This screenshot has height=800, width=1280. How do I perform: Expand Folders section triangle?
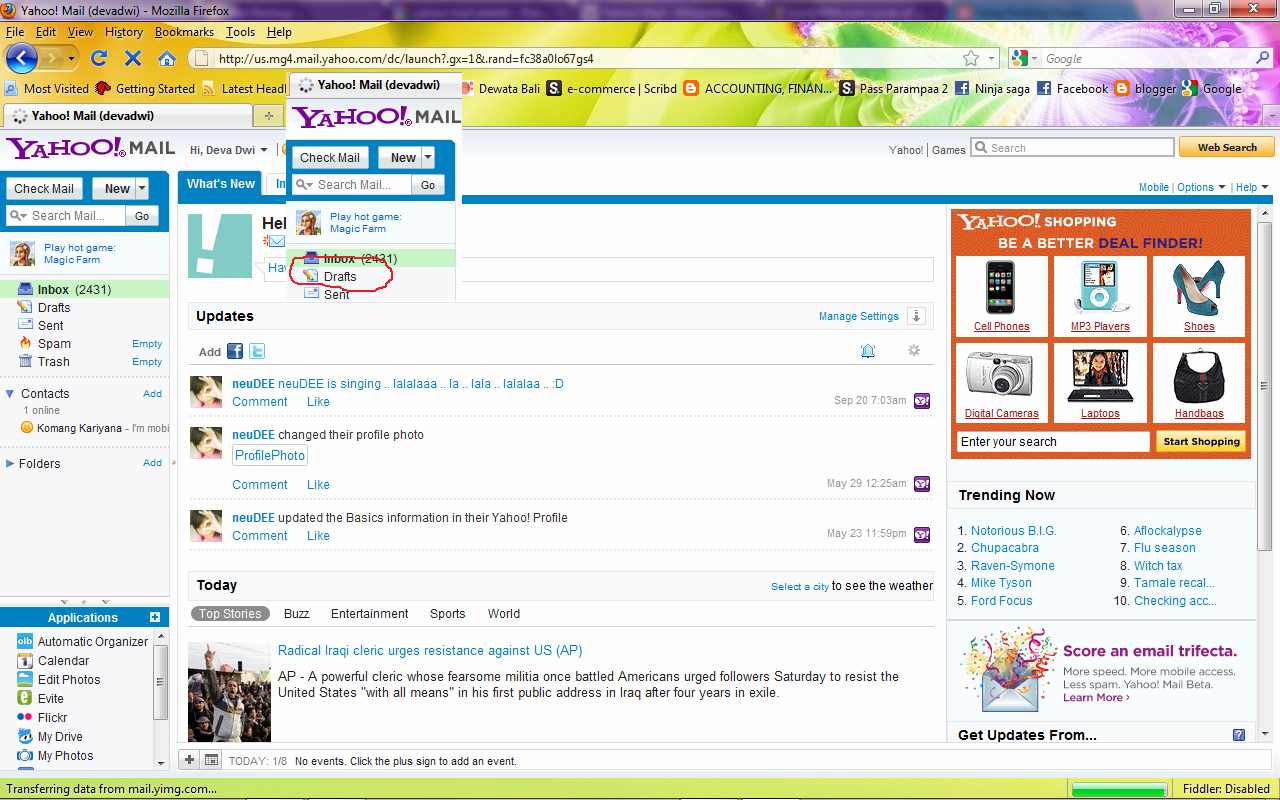[x=10, y=463]
